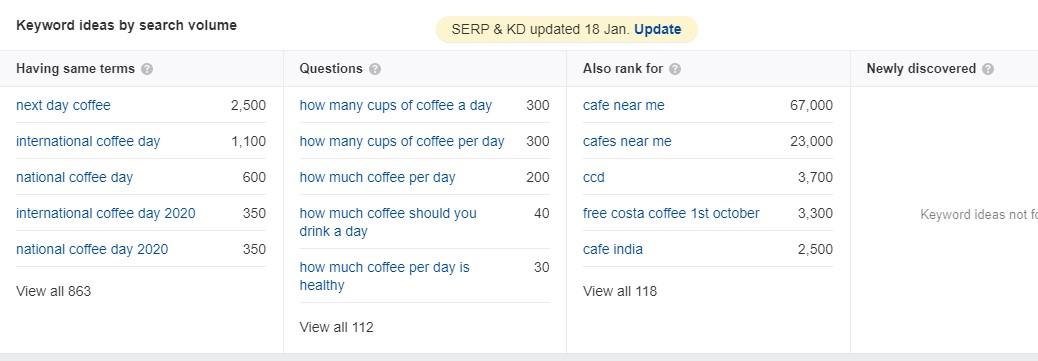Click help icon beside Questions heading
The height and width of the screenshot is (361, 1038).
click(375, 69)
